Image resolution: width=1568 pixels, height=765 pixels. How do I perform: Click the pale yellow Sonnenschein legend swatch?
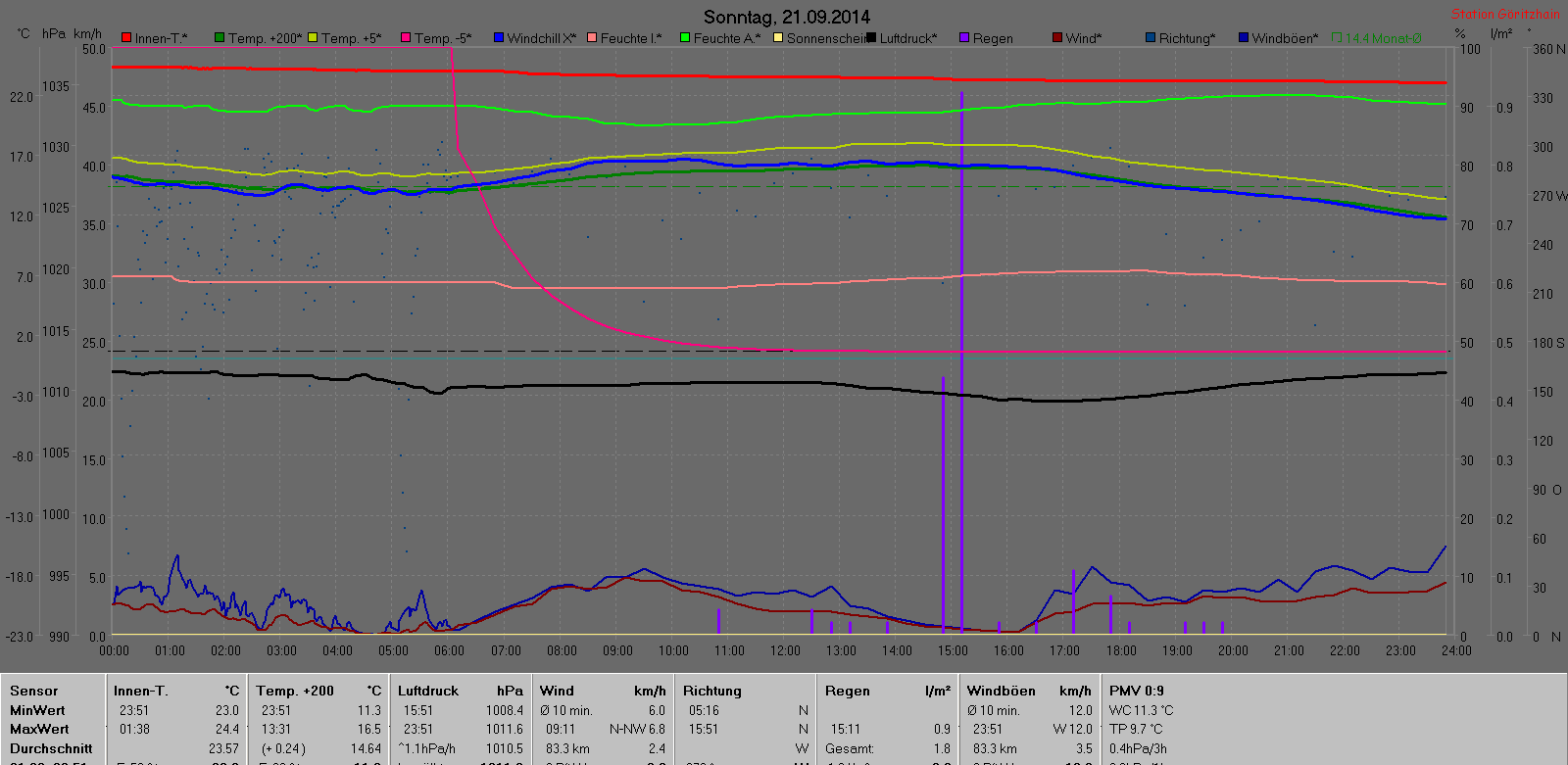[x=778, y=37]
